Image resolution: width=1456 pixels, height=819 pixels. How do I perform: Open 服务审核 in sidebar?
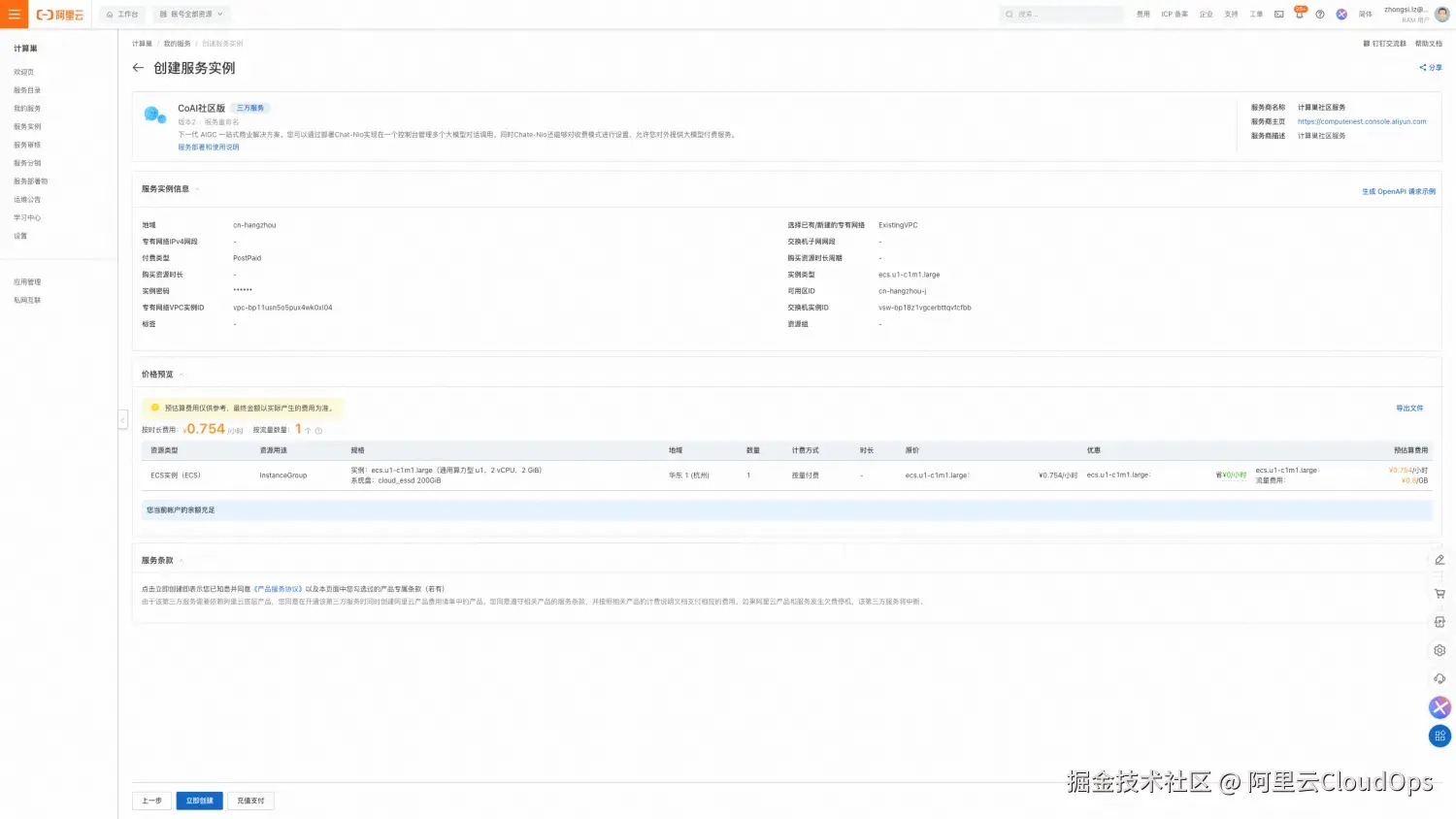(x=27, y=145)
